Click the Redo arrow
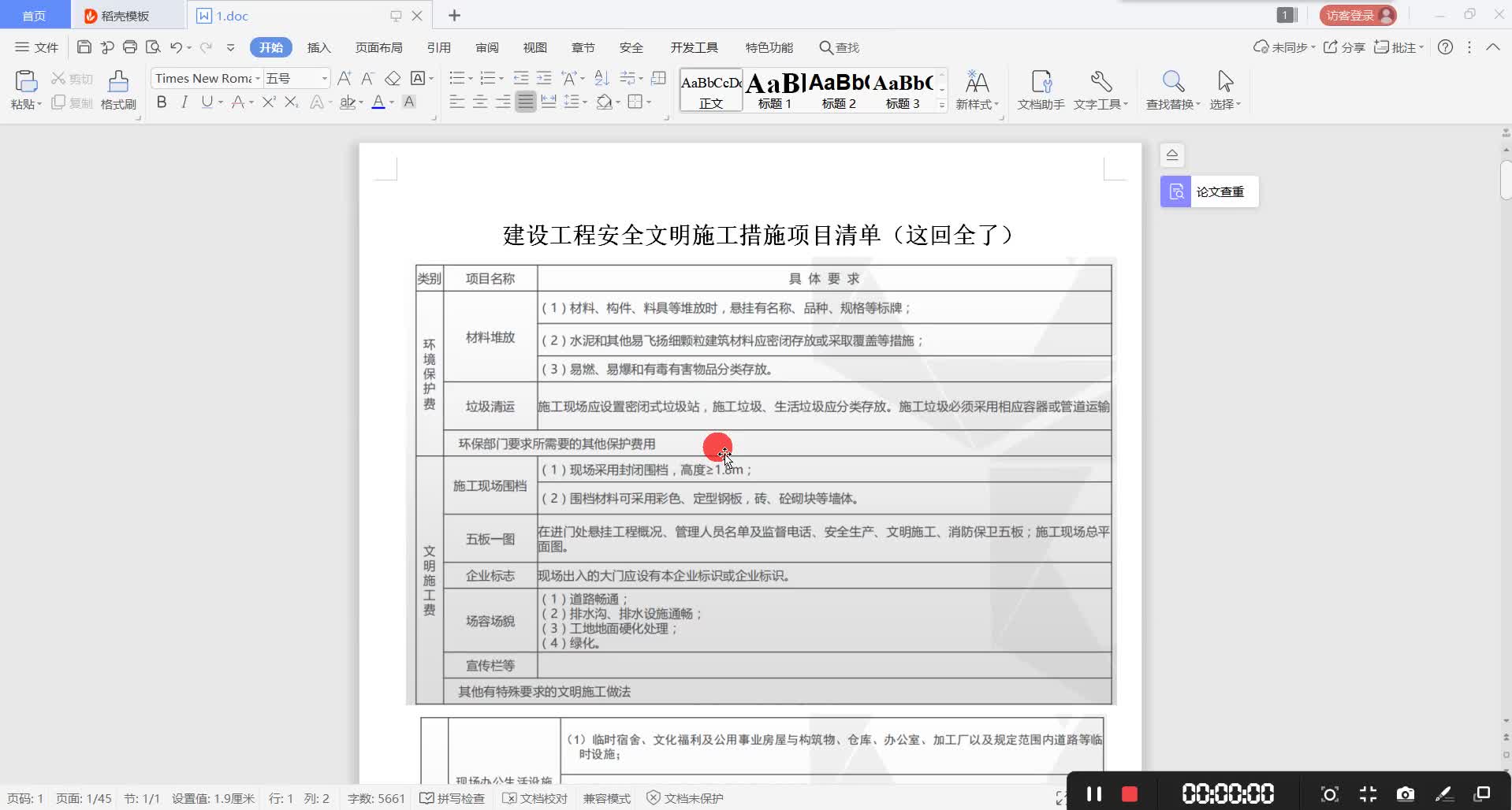This screenshot has width=1512, height=810. pos(206,47)
